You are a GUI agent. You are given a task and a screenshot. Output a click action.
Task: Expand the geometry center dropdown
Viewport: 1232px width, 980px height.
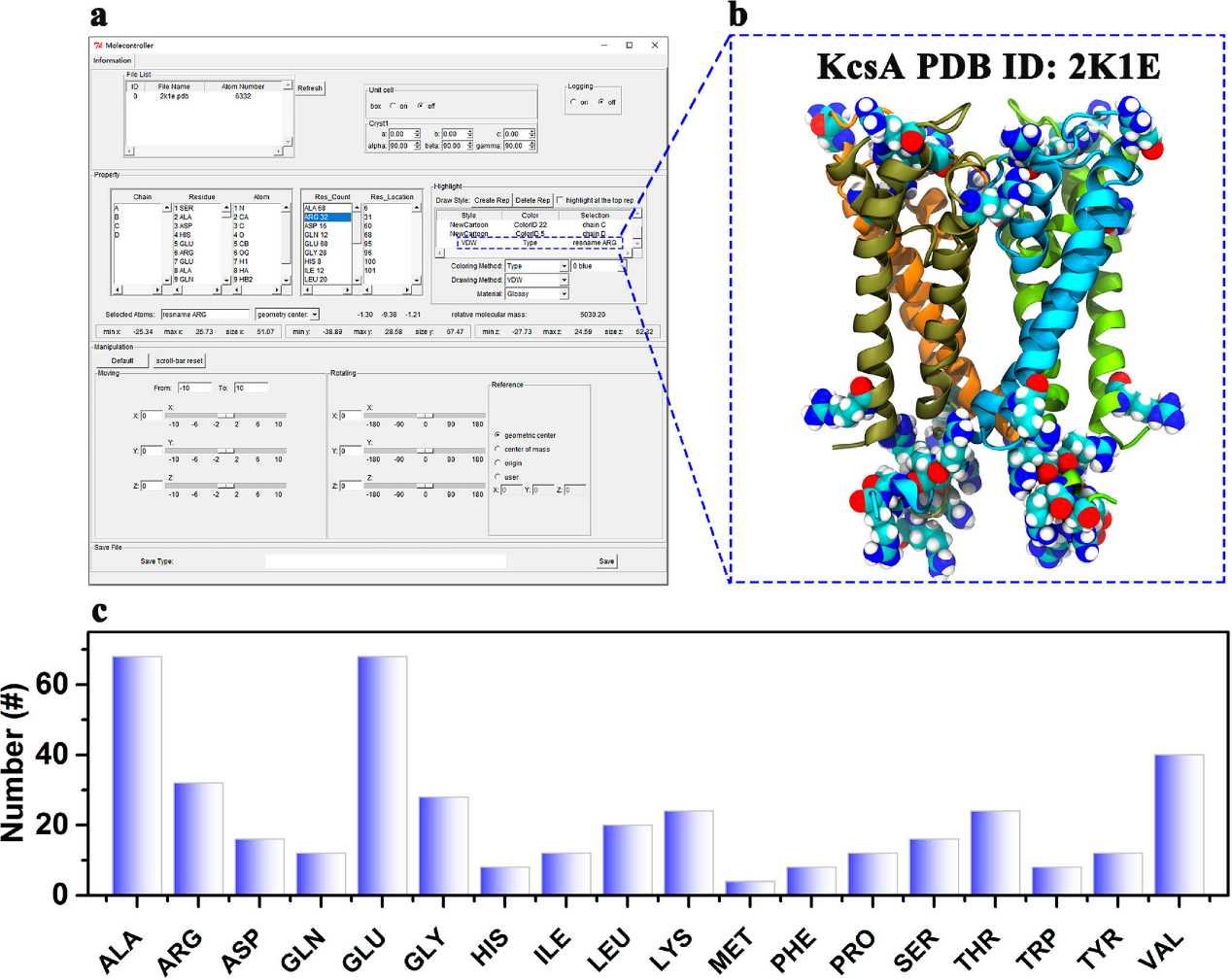coord(314,315)
